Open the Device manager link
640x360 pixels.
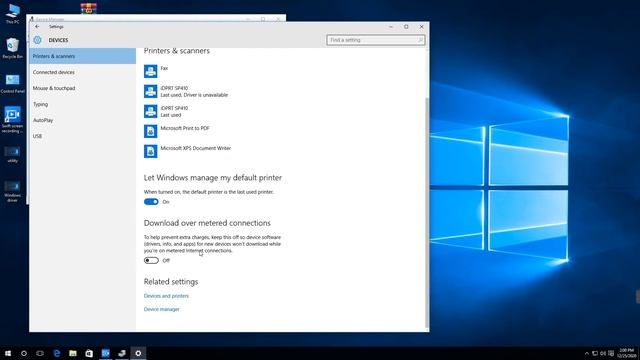point(162,309)
